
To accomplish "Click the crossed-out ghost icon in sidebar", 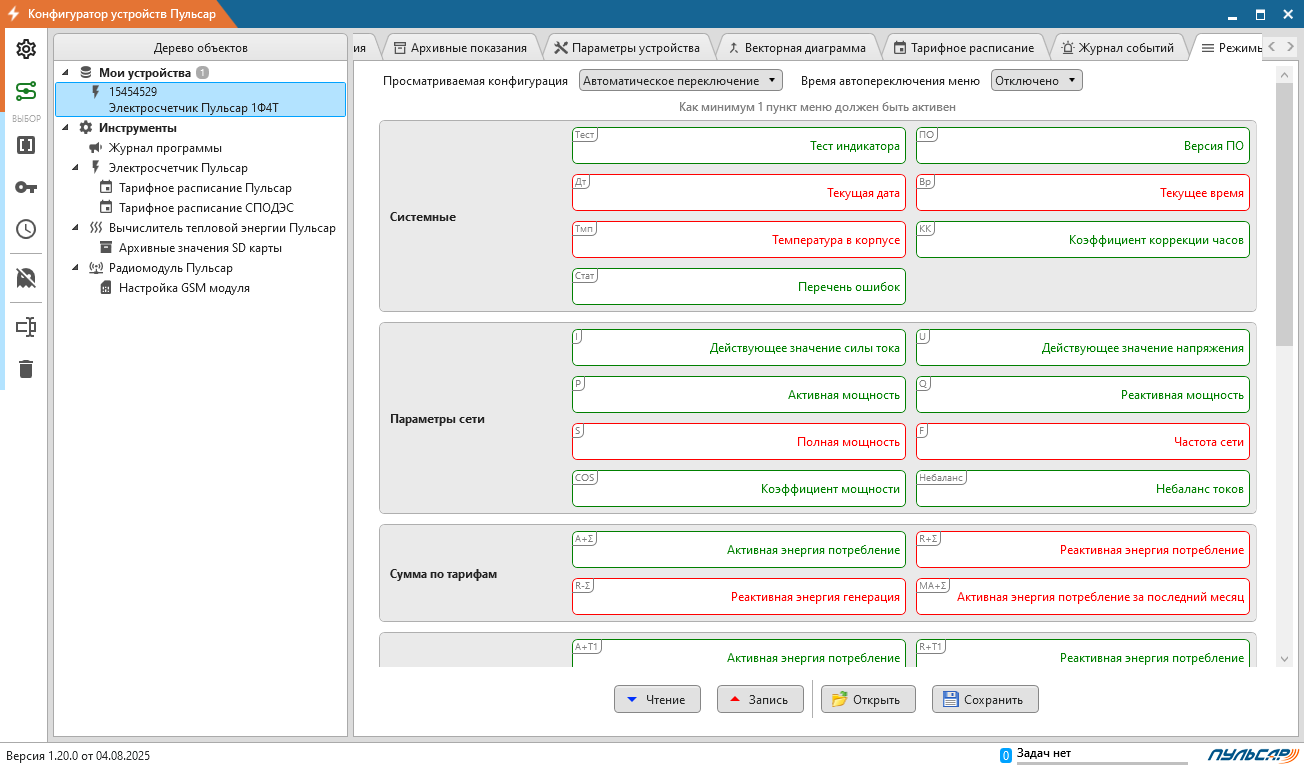I will [x=26, y=278].
